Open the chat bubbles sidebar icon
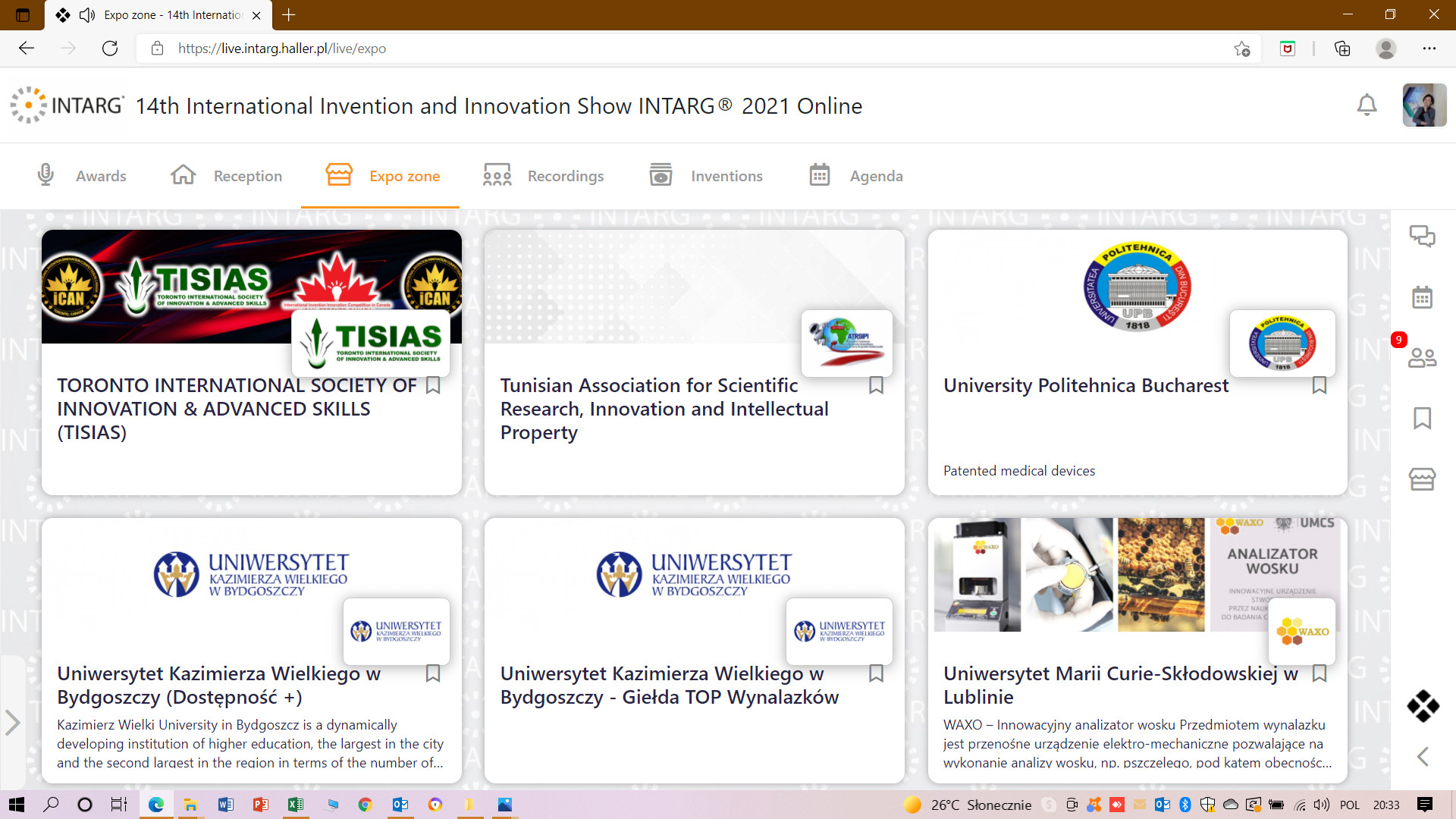Screen dimensions: 1456x819 (x=1422, y=237)
